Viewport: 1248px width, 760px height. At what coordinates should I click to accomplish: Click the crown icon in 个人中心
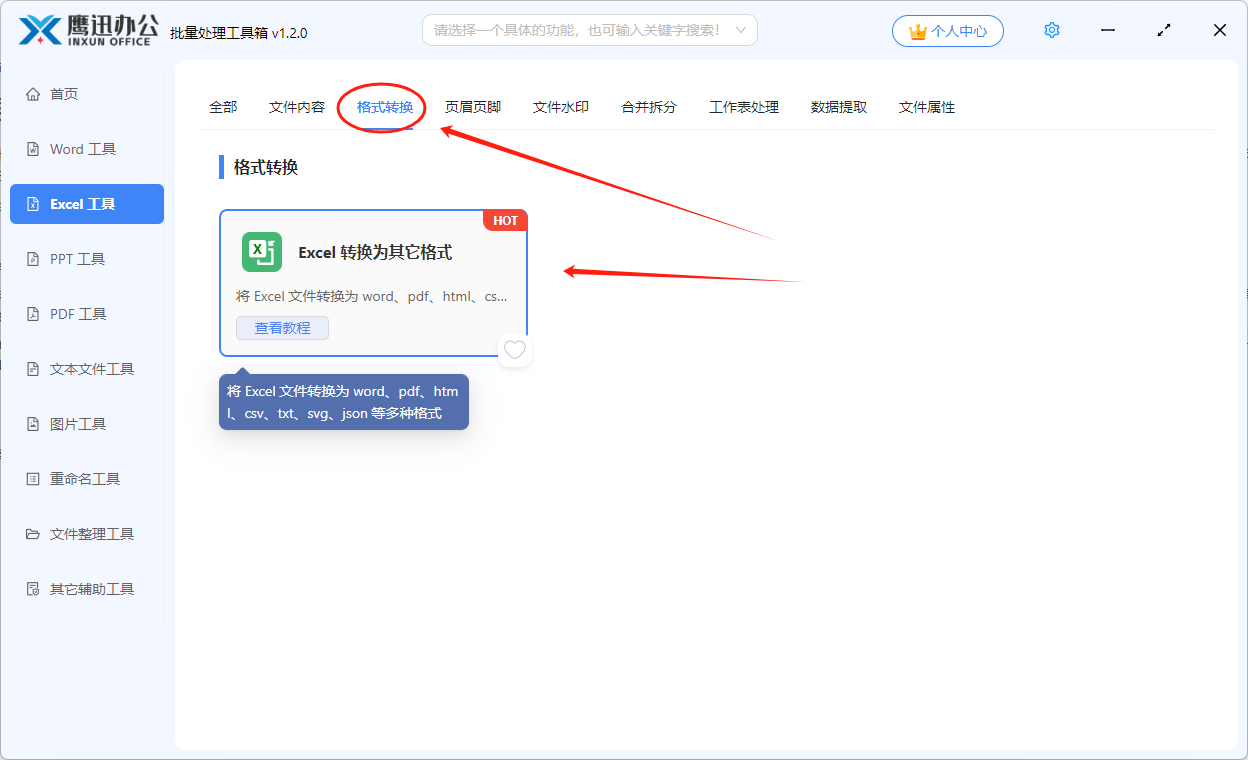pos(917,32)
